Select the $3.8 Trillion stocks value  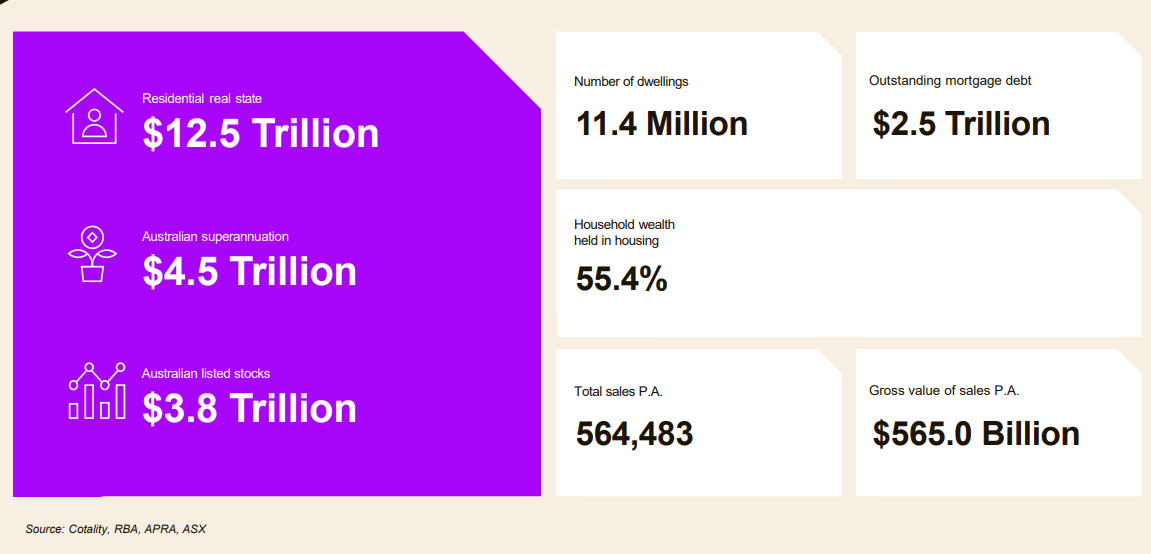(249, 408)
